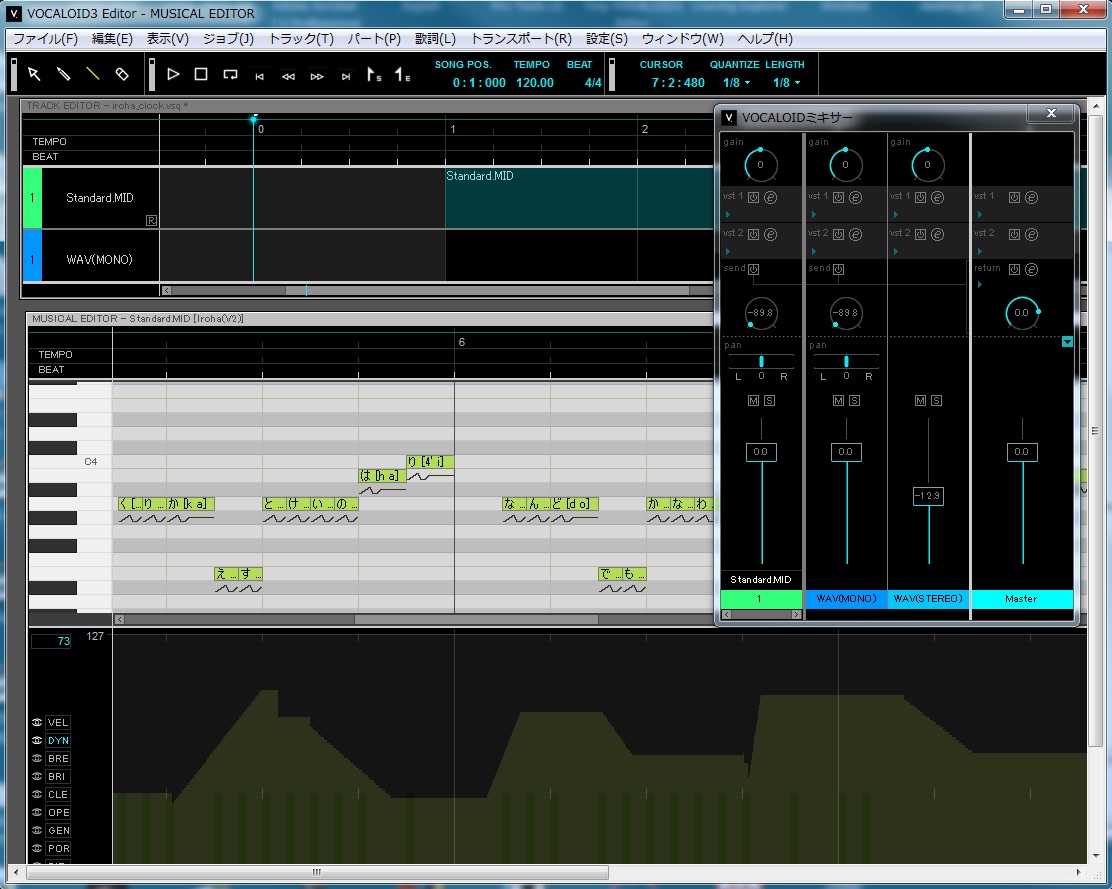Toggle the eye icon beside VEL
Image resolution: width=1112 pixels, height=889 pixels.
(x=37, y=722)
